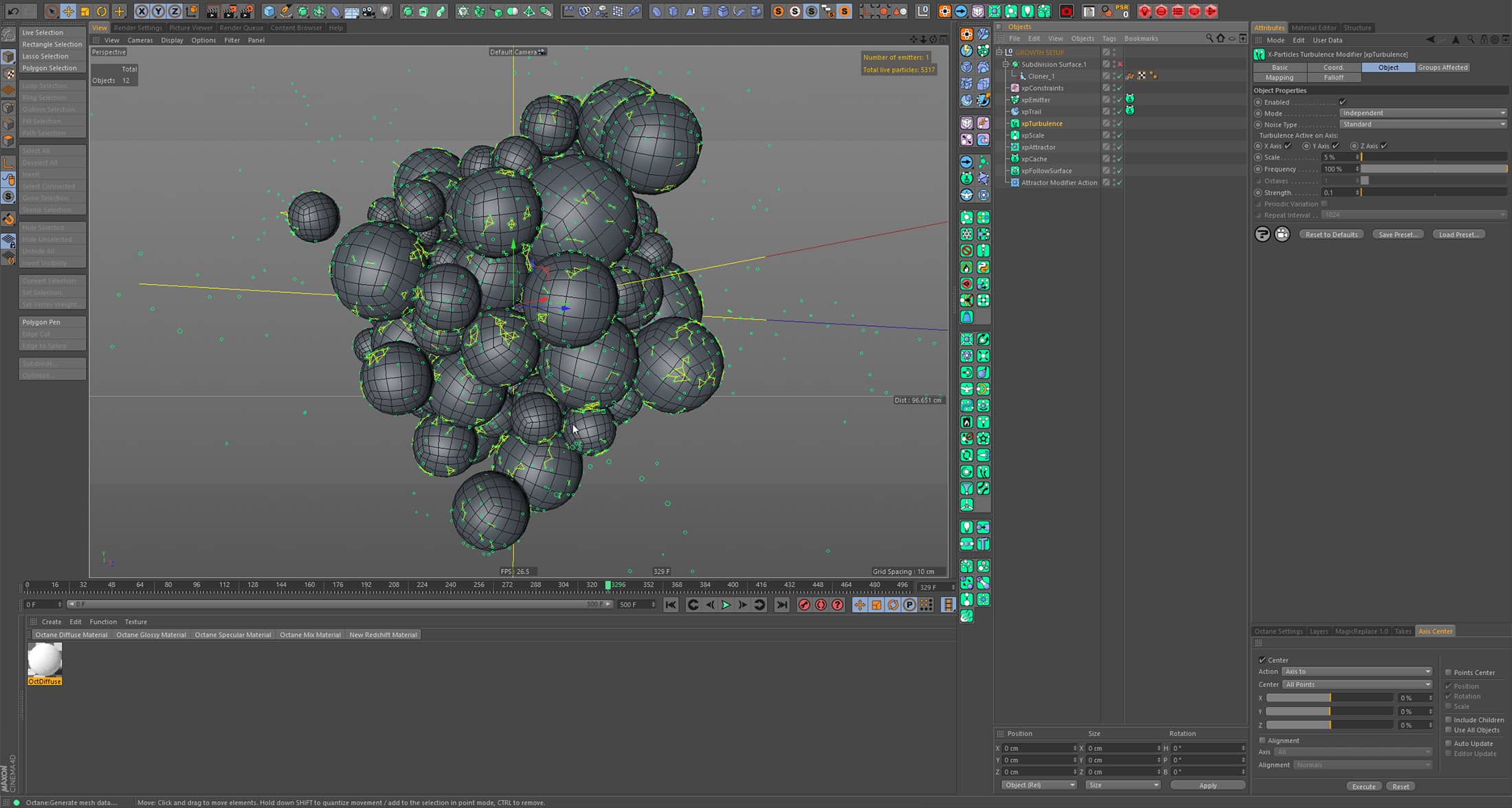Click the search magnifier in Objects panel
Image resolution: width=1512 pixels, height=808 pixels.
point(1210,39)
